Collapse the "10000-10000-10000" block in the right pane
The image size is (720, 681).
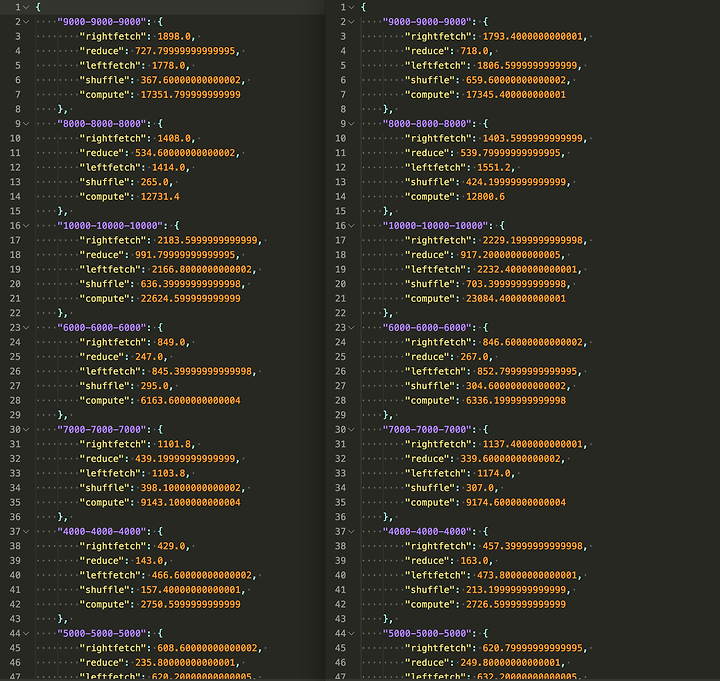pyautogui.click(x=351, y=225)
